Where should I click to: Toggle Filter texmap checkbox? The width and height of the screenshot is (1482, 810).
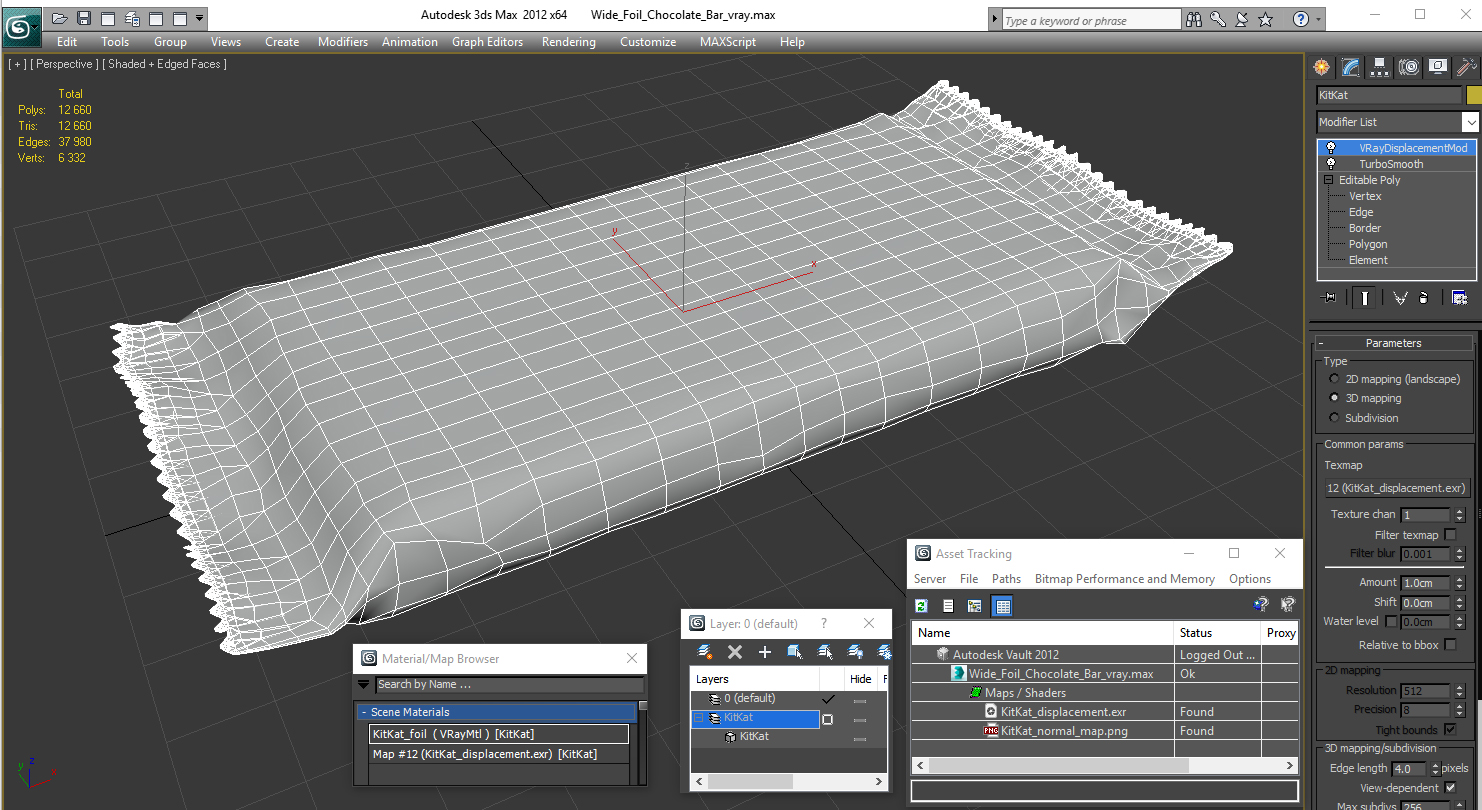[1451, 535]
